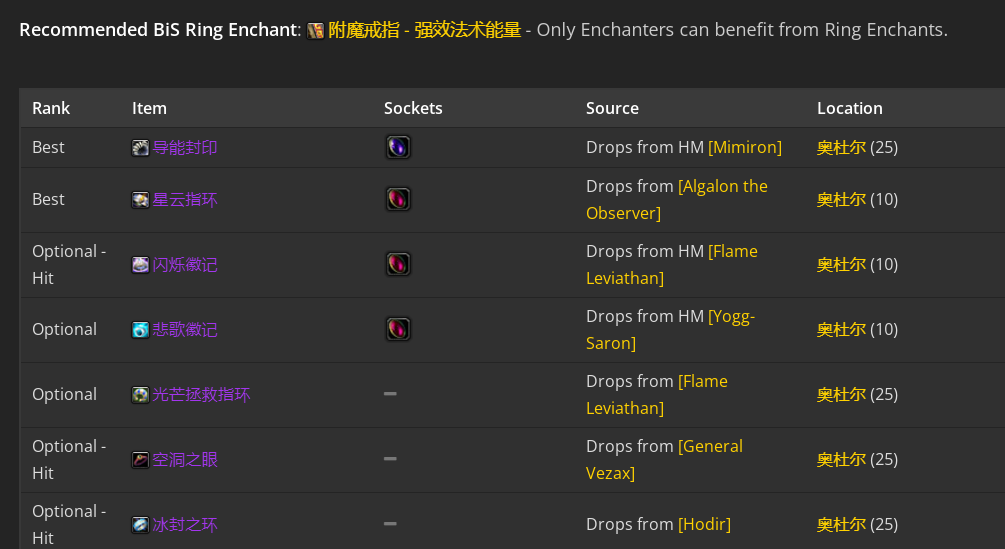Open the 附魔戒指 - 强效法术能量 enchant link
The image size is (1005, 549).
pos(424,30)
